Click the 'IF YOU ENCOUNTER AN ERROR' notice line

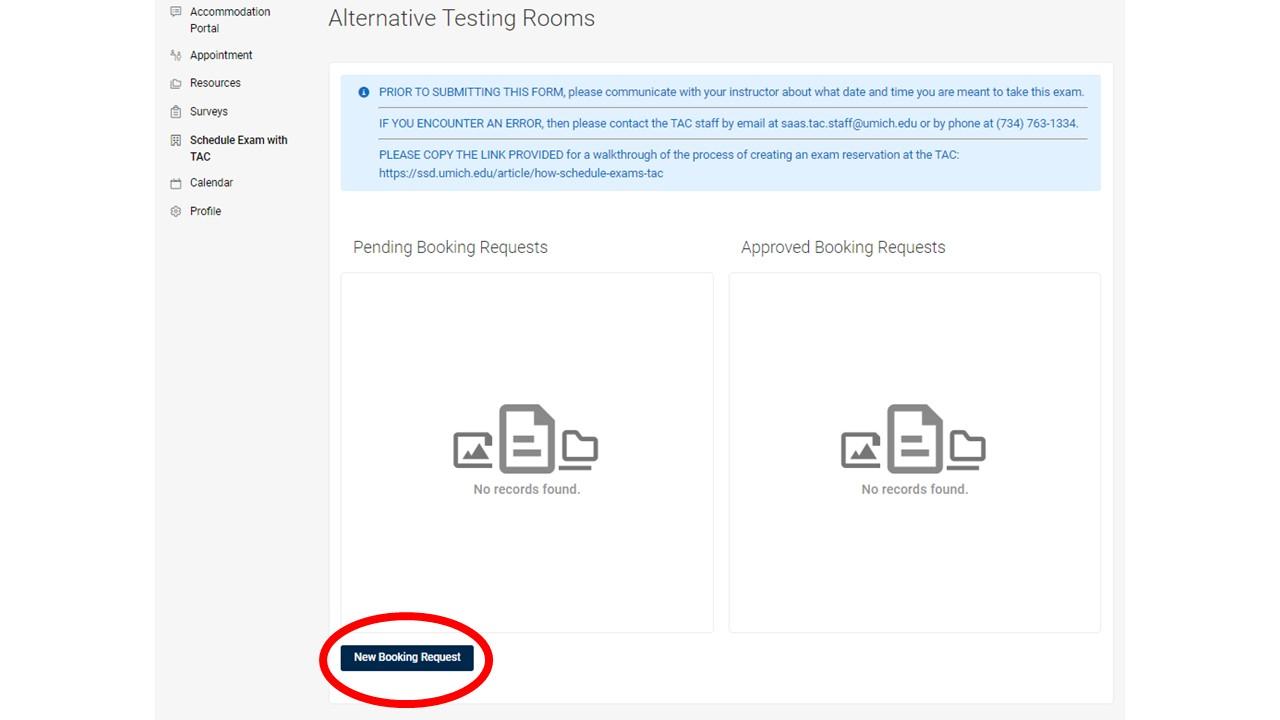[x=728, y=124]
